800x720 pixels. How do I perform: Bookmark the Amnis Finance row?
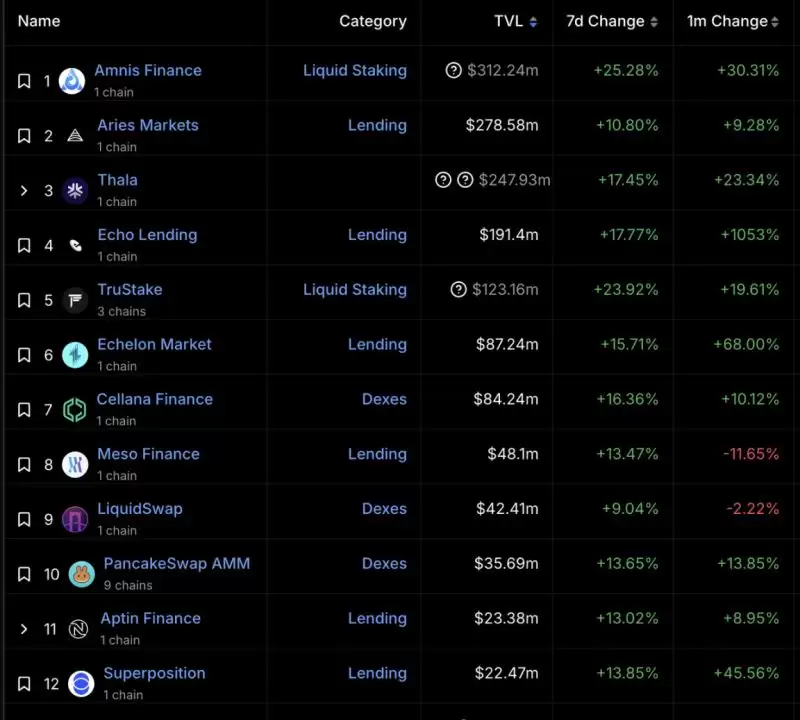tap(25, 81)
